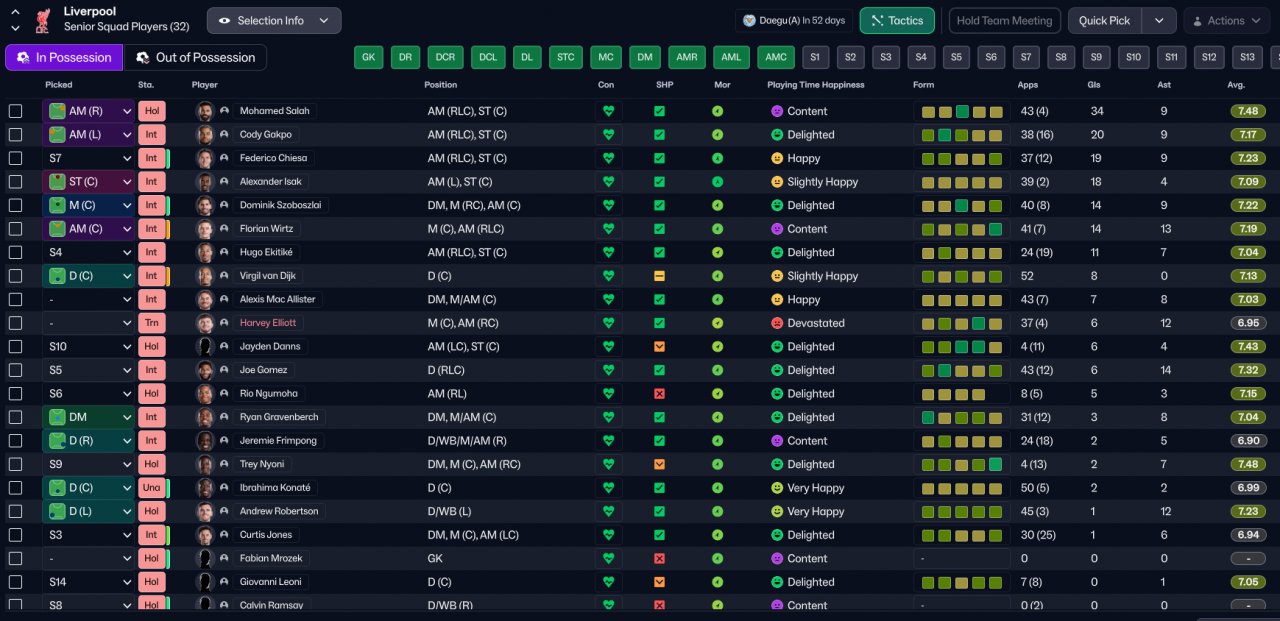Switch to the In Possession tab
1280x621 pixels.
64,57
